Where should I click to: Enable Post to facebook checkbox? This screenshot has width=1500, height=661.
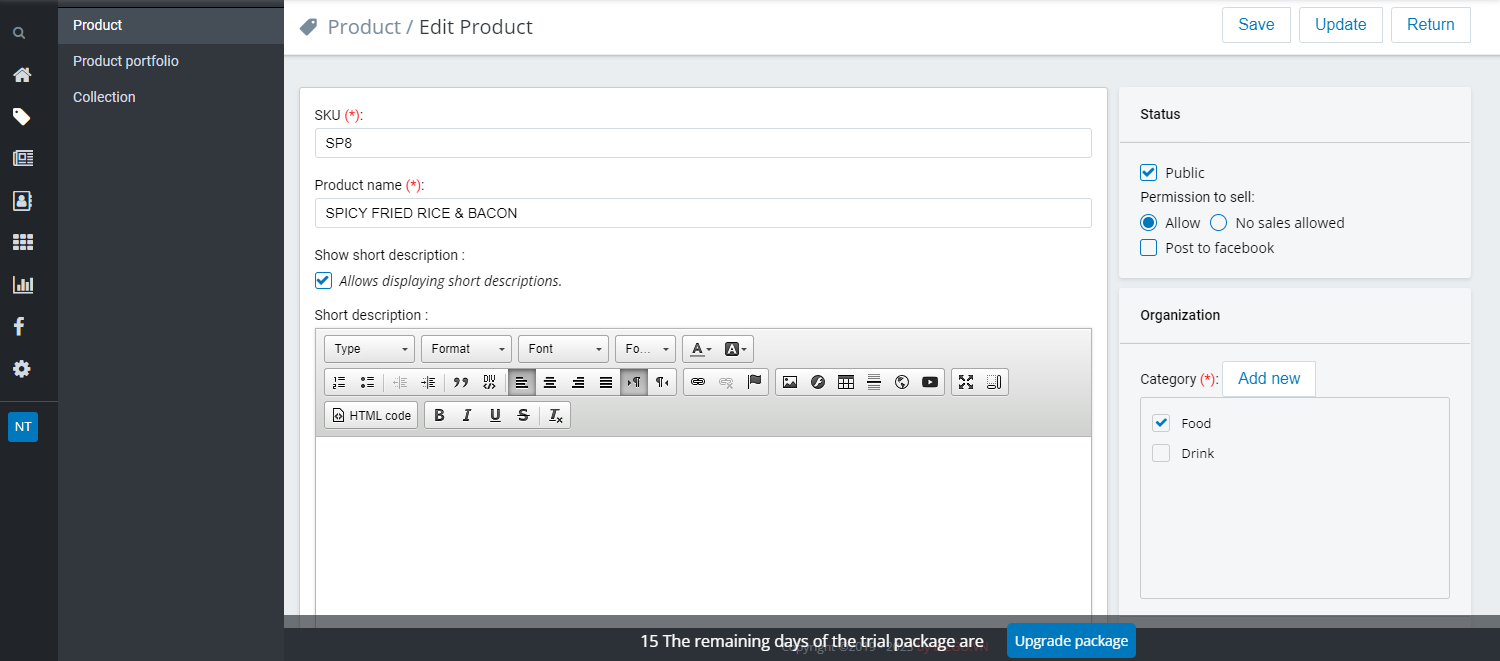[1149, 248]
